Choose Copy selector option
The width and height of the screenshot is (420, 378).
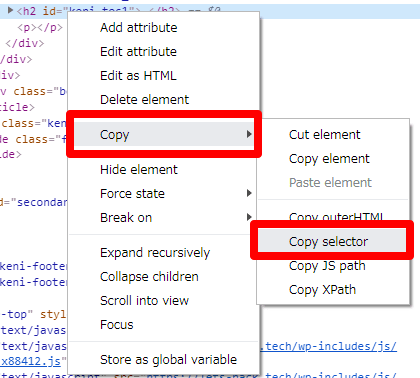pyautogui.click(x=332, y=241)
